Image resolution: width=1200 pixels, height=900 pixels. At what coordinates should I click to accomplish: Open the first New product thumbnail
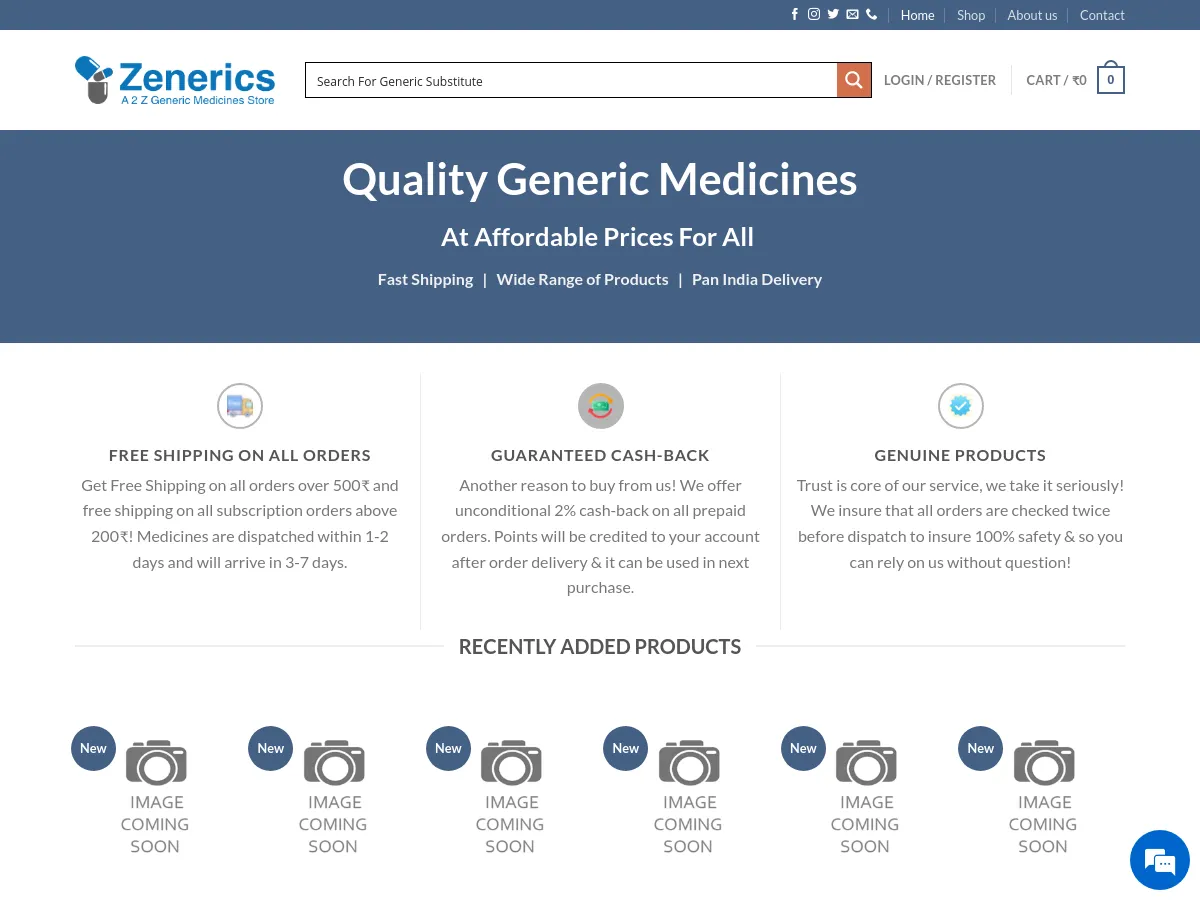[x=155, y=796]
